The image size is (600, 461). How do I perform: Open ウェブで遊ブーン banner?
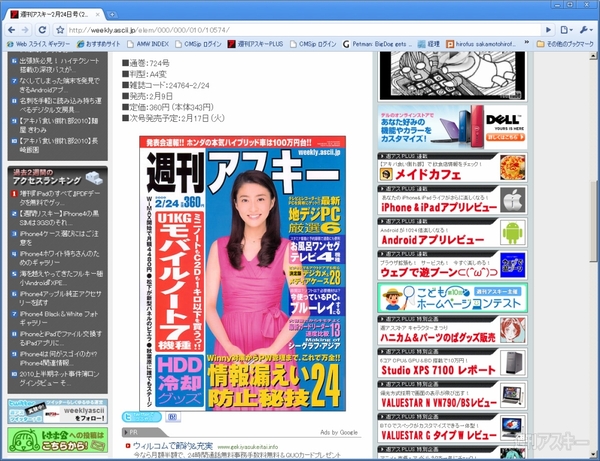click(452, 265)
